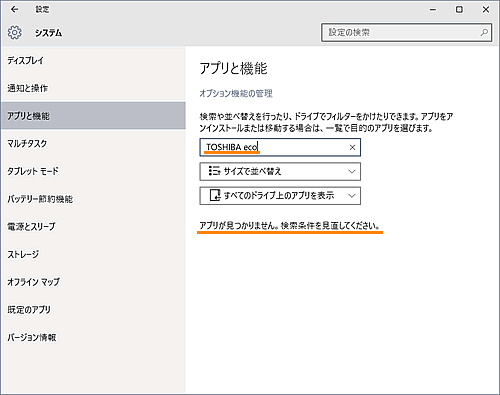Select バッテリー節約機能 in the sidebar
The image size is (500, 395).
click(93, 199)
